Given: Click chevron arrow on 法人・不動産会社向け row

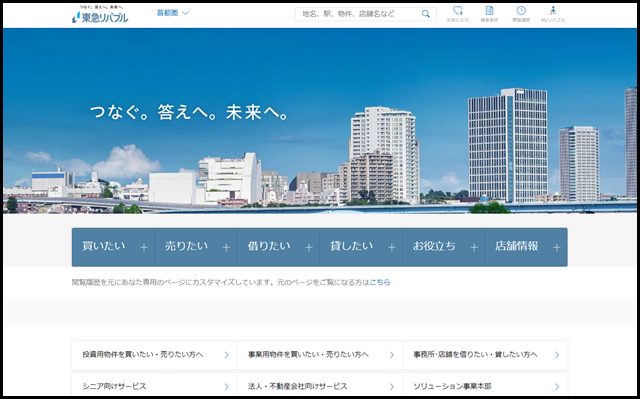Looking at the screenshot, I should [x=391, y=386].
